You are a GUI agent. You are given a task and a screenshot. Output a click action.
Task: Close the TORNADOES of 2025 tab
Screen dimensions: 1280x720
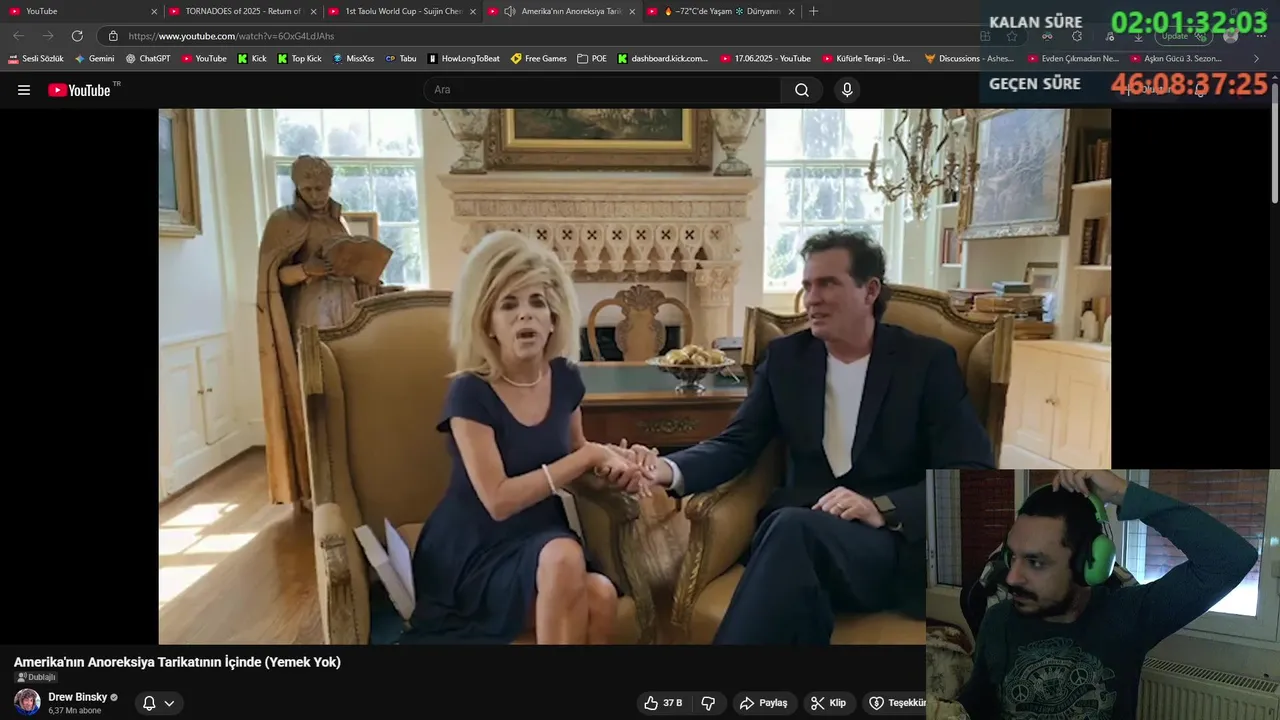(313, 12)
